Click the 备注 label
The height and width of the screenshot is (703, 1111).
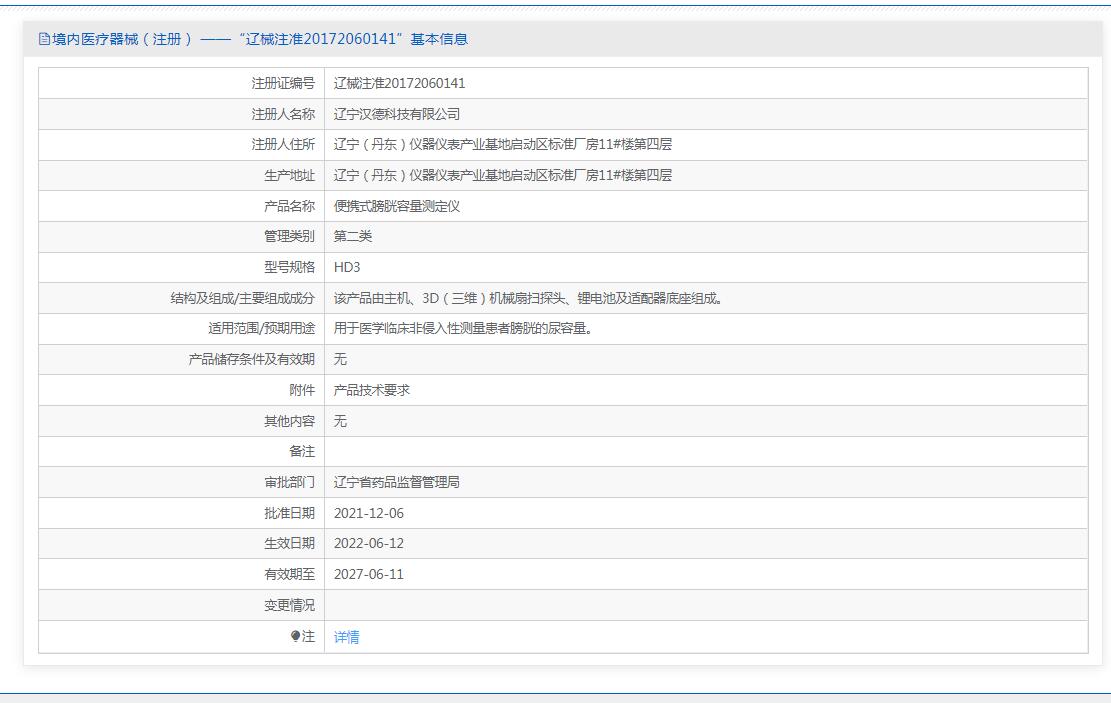pyautogui.click(x=302, y=451)
